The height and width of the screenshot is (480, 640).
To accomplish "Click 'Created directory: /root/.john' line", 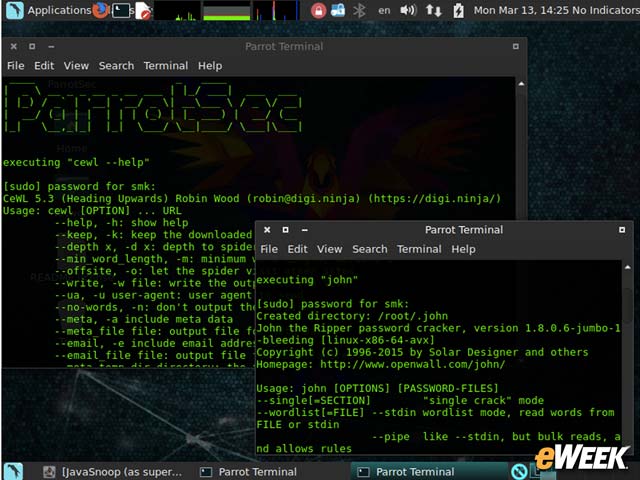I will [352, 316].
